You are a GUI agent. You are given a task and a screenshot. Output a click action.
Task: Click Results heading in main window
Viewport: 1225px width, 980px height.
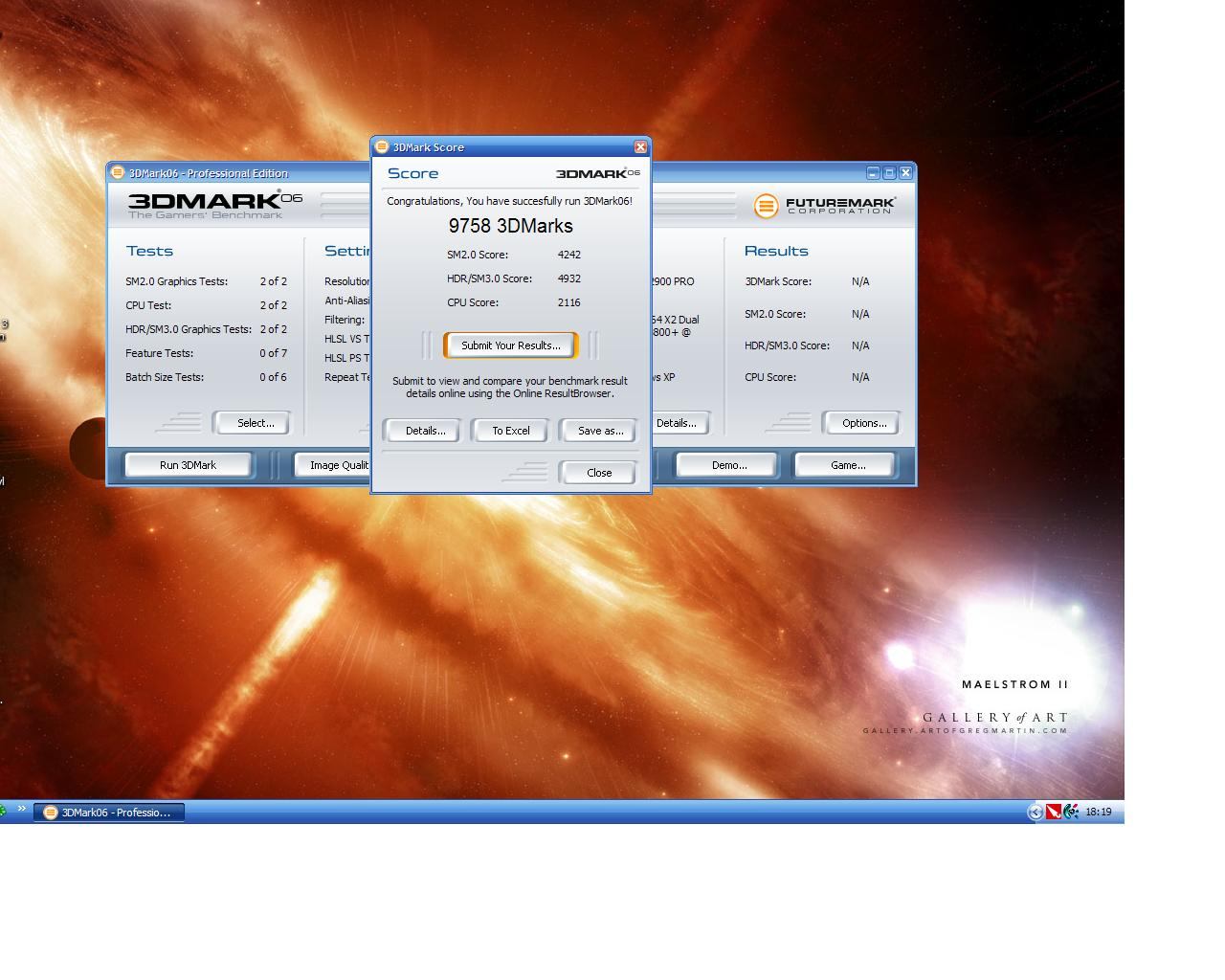[776, 251]
